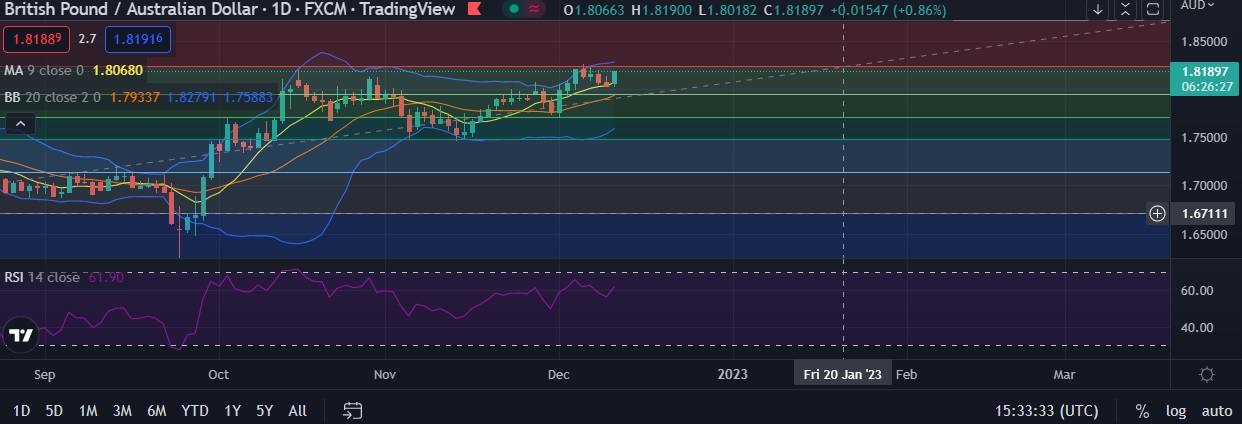Click the sell price 1.81889 button
Viewport: 1242px width, 424px height.
pyautogui.click(x=37, y=40)
